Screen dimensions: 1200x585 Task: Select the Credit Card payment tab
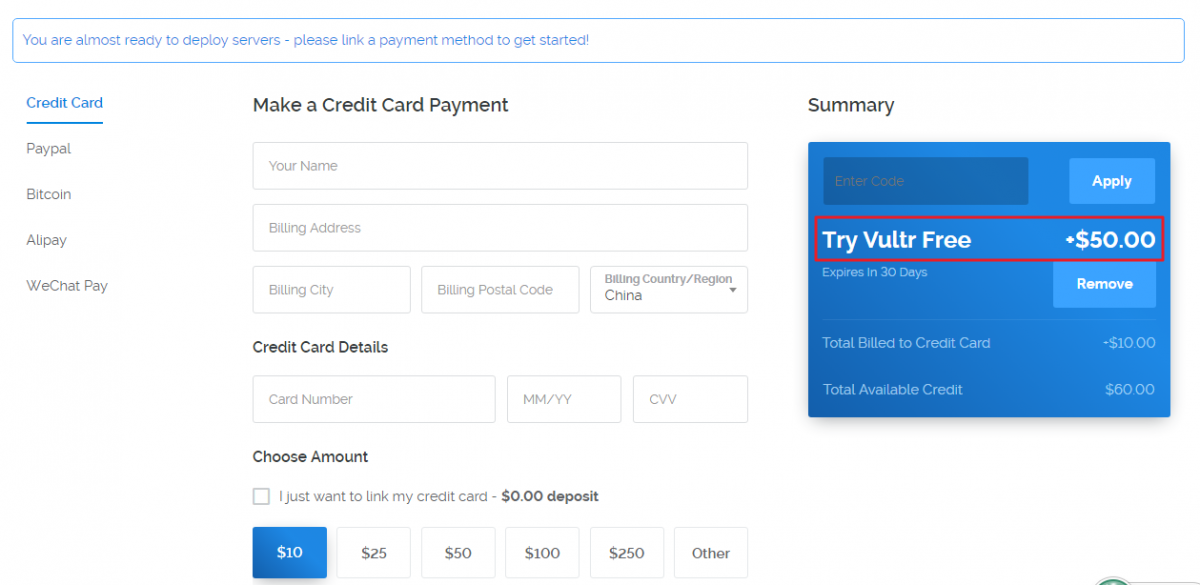click(64, 103)
